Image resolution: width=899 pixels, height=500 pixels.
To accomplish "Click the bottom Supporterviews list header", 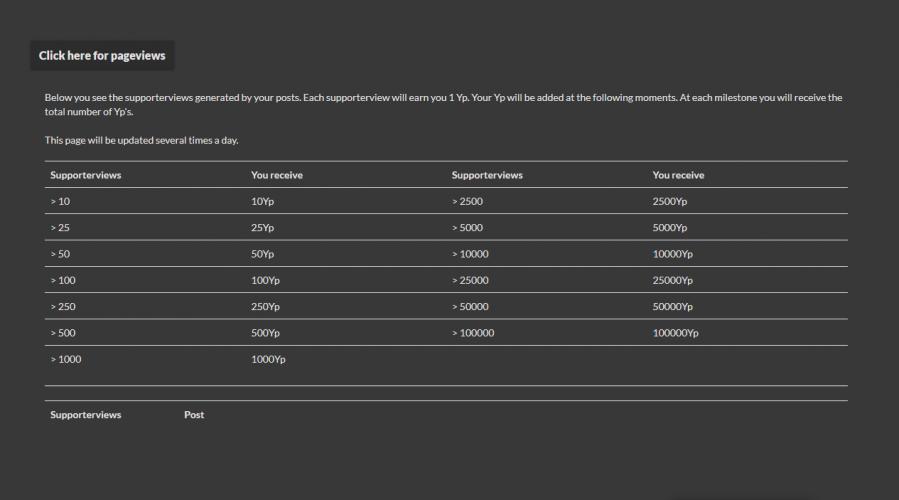I will 85,415.
